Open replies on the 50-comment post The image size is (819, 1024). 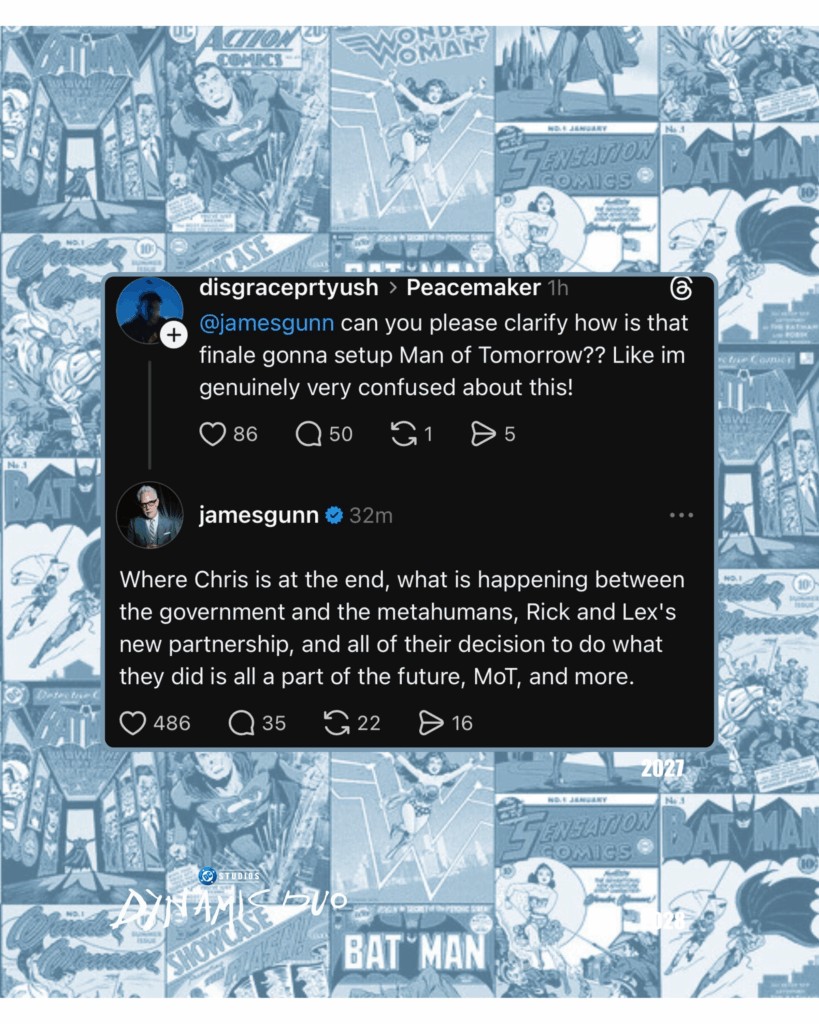(x=308, y=434)
